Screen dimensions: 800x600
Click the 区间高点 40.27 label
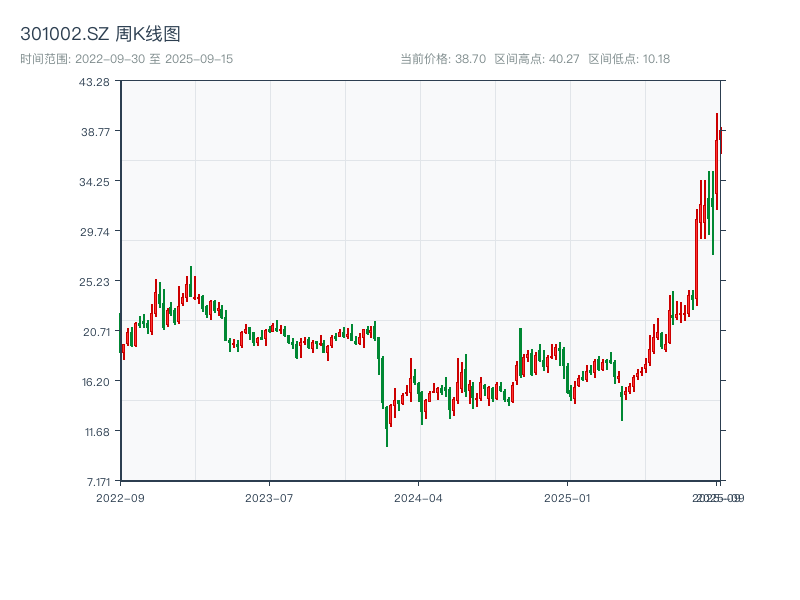click(537, 59)
